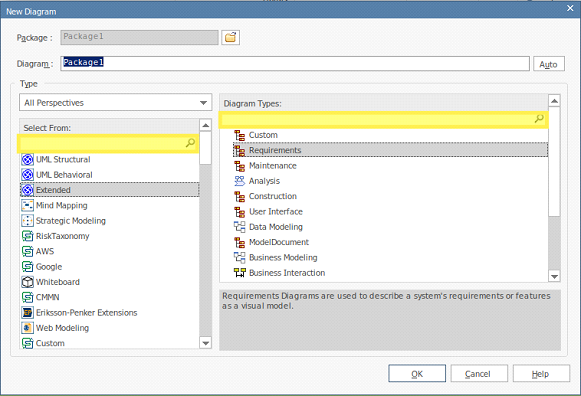Click the Data Modeling diagram icon
Screen dimensions: 581x396
coord(240,227)
